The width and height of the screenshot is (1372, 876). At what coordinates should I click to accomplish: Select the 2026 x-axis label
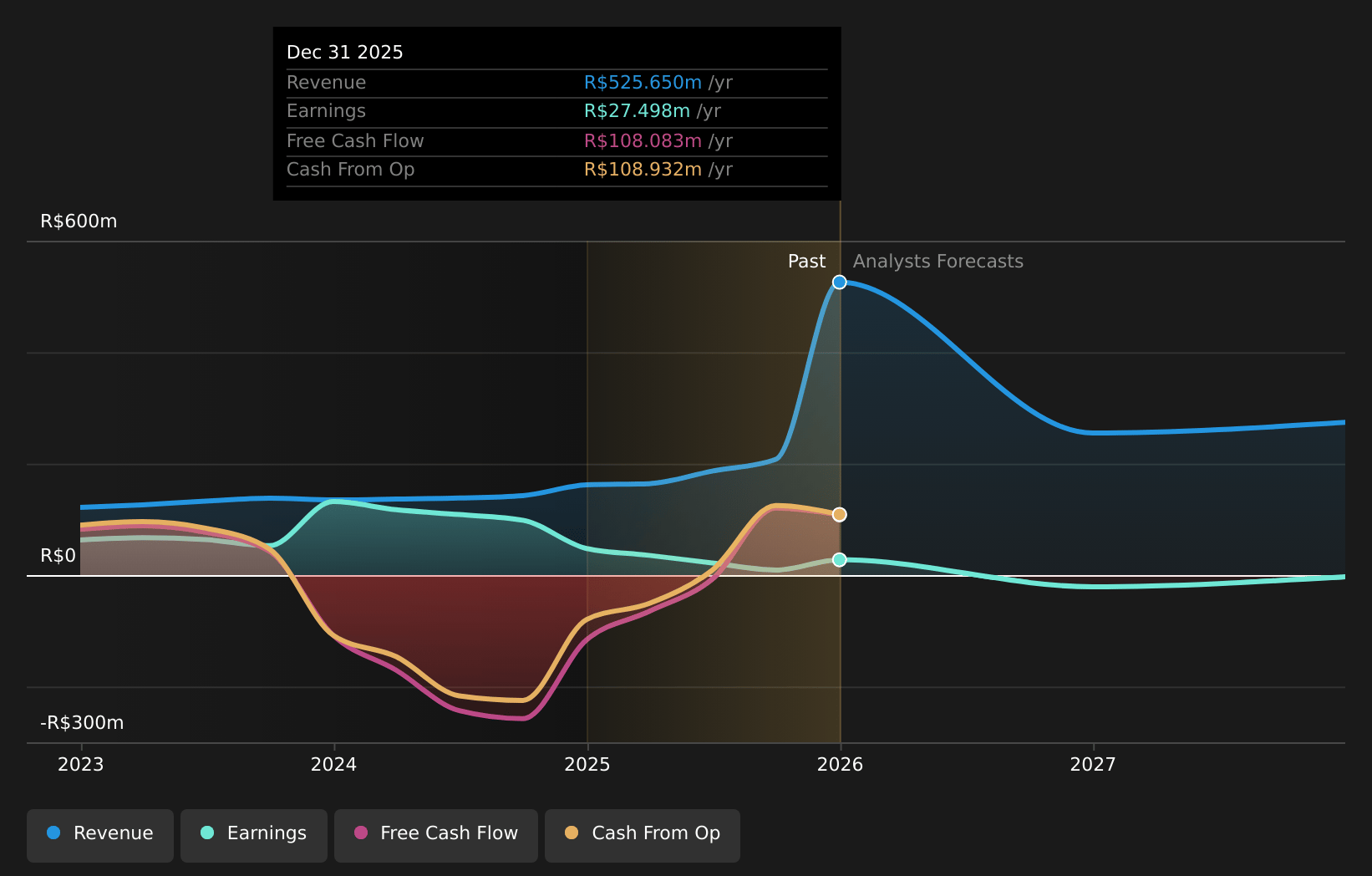tap(840, 765)
